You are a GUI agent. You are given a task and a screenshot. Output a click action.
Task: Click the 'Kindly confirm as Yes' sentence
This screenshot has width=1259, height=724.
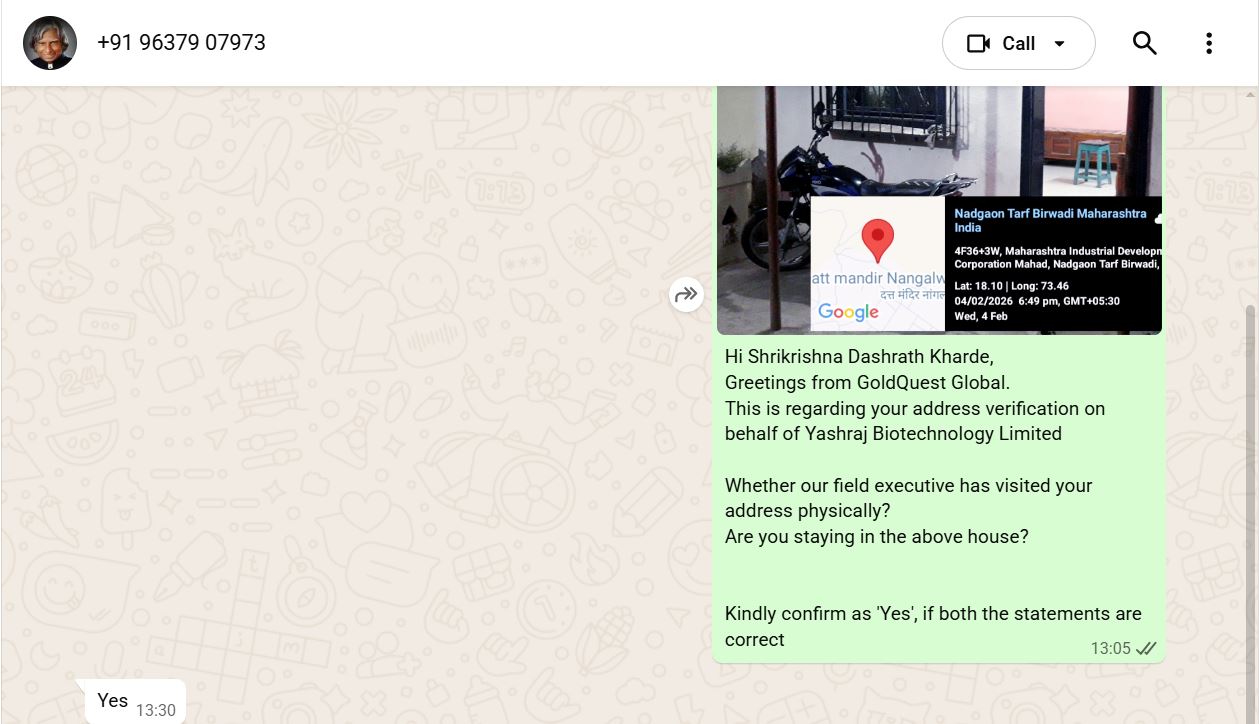pyautogui.click(x=933, y=626)
